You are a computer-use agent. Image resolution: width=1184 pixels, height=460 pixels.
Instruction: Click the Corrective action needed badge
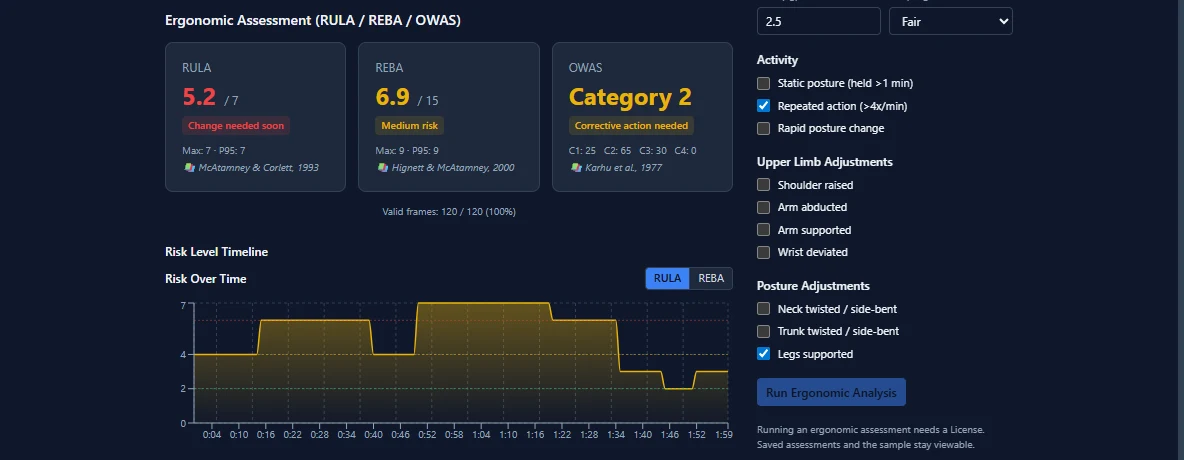(631, 126)
